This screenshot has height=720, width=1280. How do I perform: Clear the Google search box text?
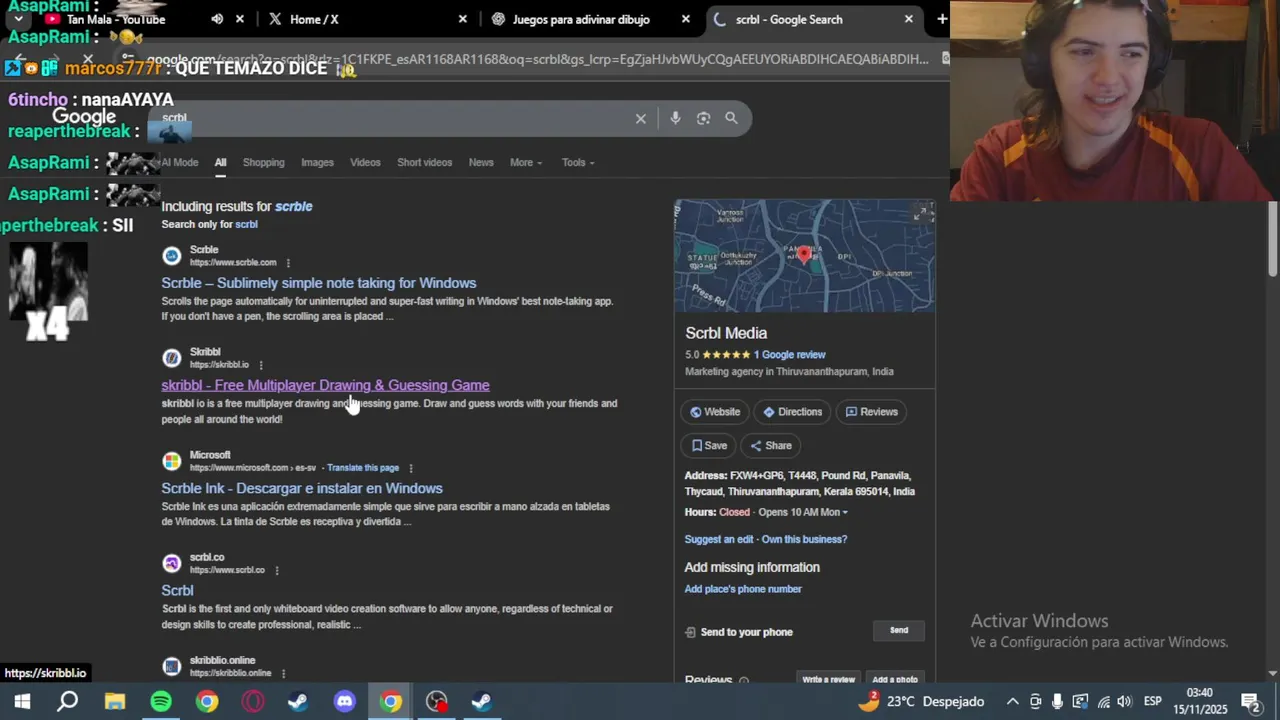[641, 119]
